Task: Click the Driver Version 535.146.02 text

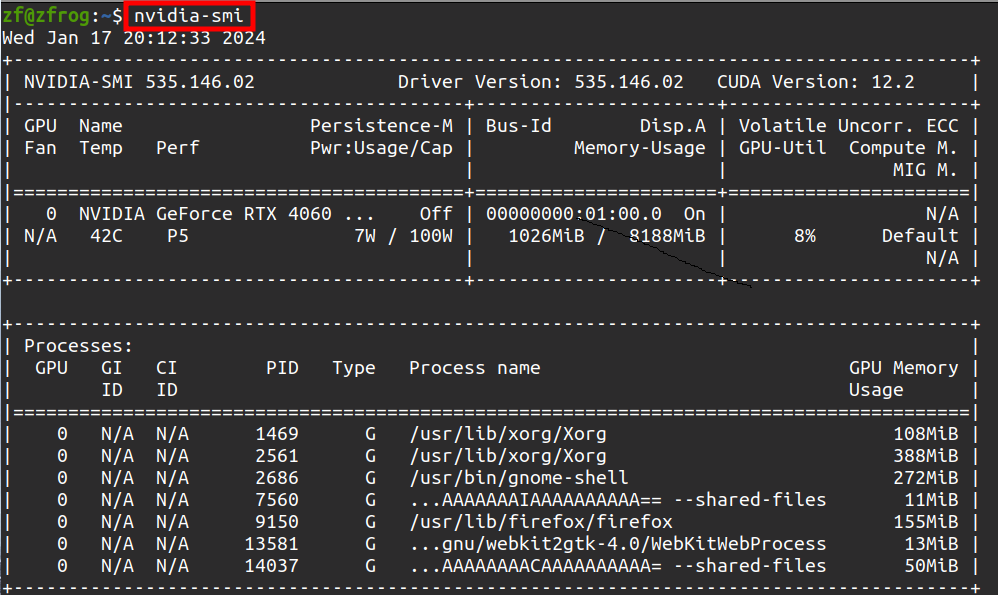Action: coord(540,82)
